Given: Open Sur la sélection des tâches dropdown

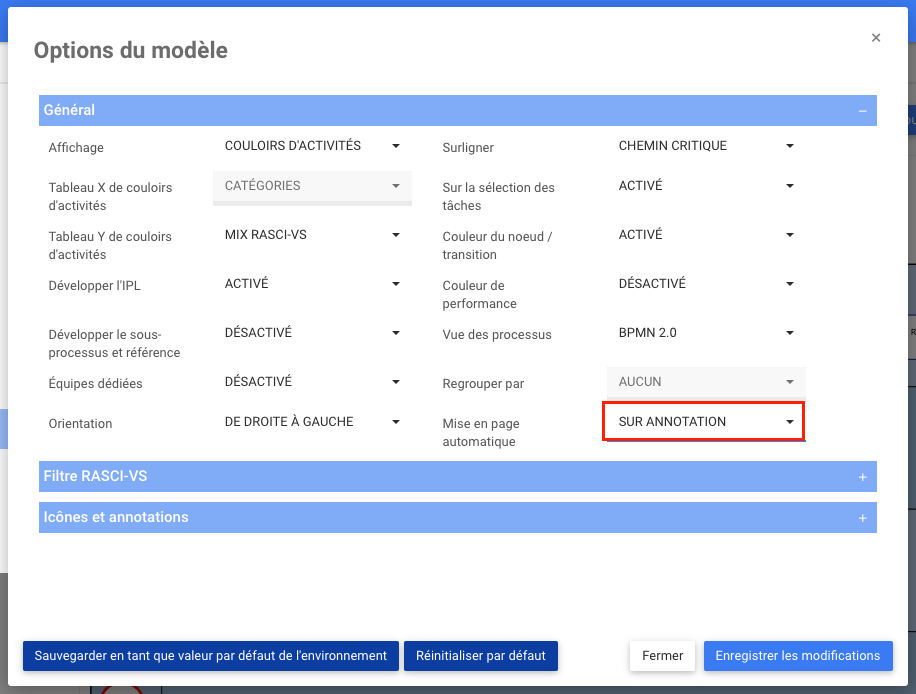Looking at the screenshot, I should click(706, 186).
